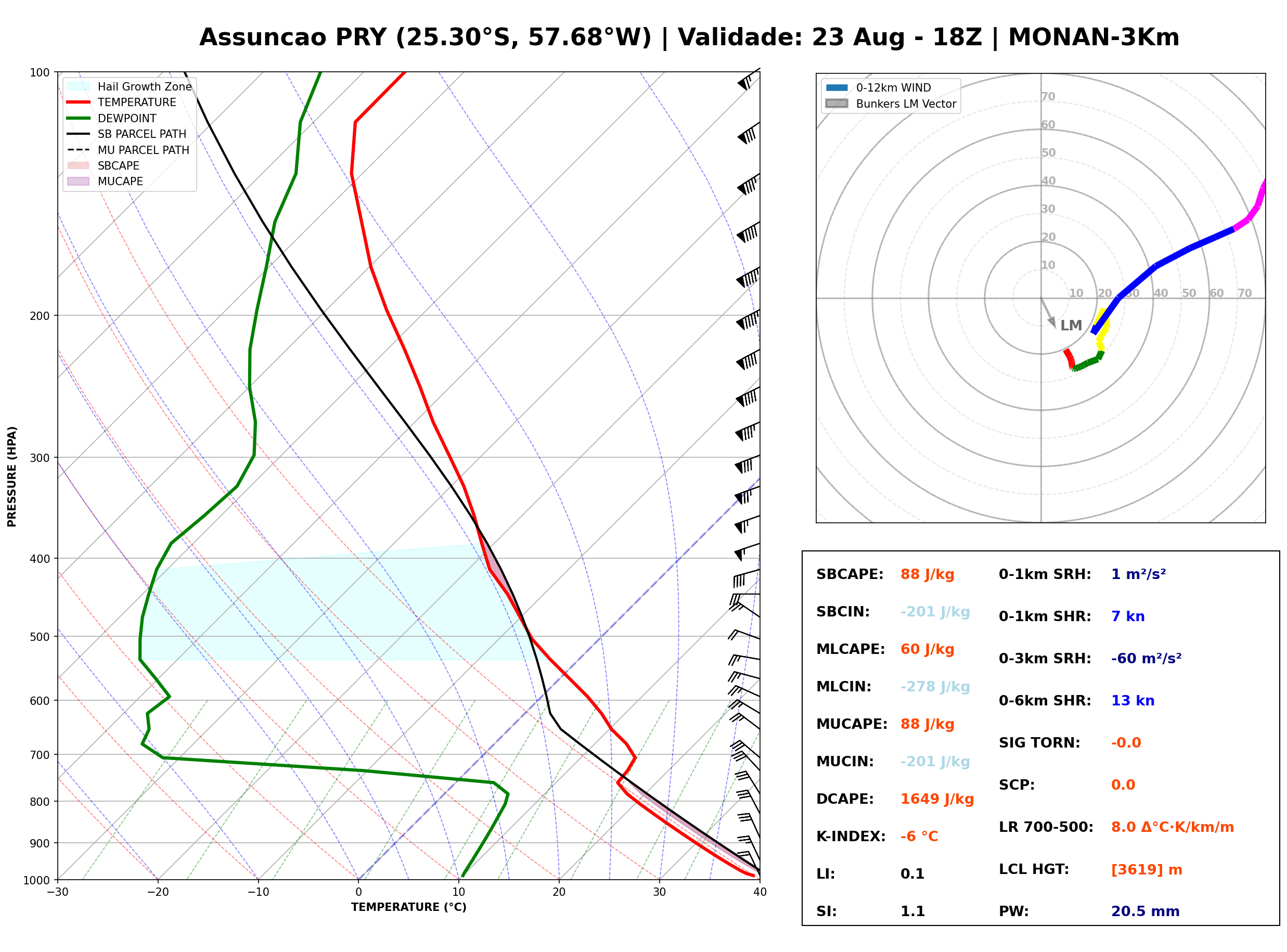Click the 'TEMPERATURE (°C)' axis label

[409, 907]
